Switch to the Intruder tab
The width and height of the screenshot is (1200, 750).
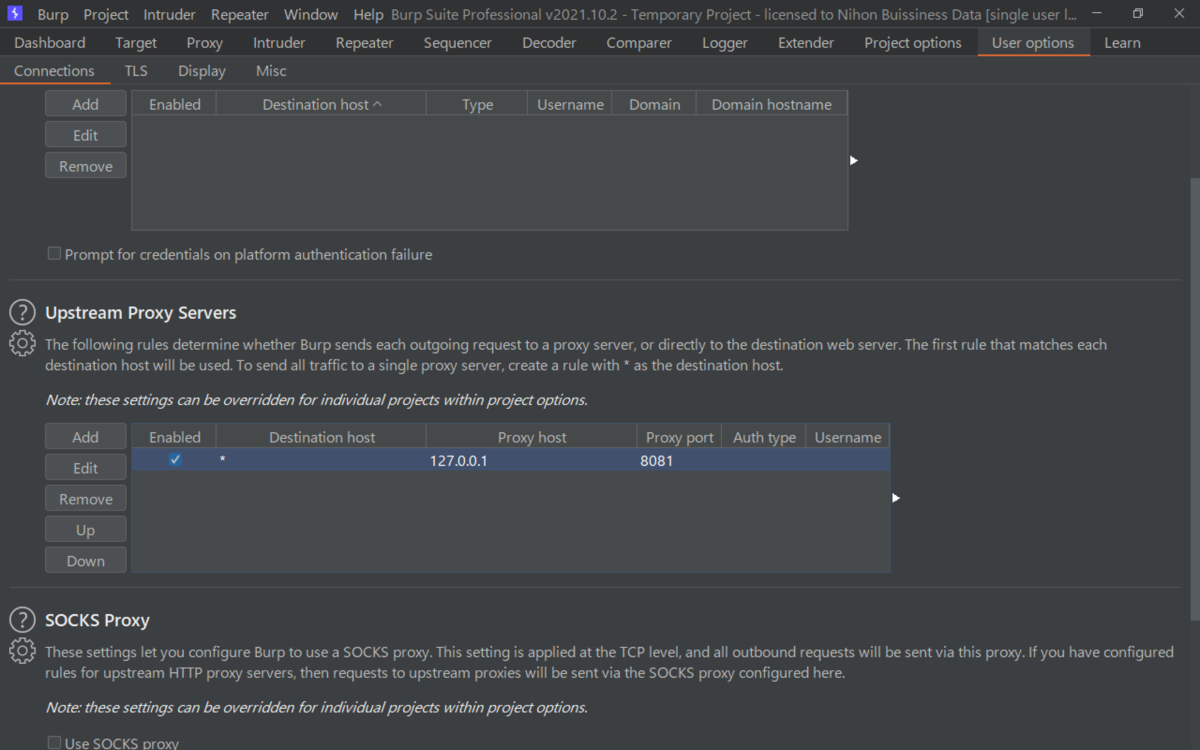279,43
